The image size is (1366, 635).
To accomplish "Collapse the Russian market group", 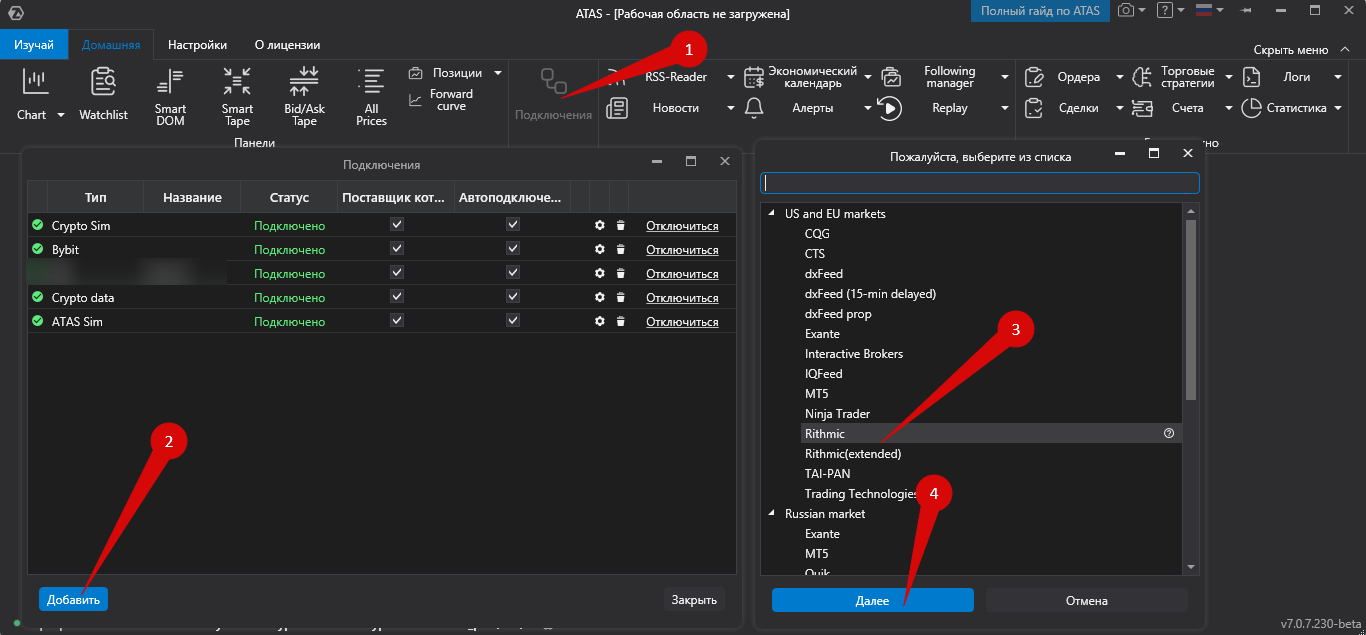I will pos(771,513).
